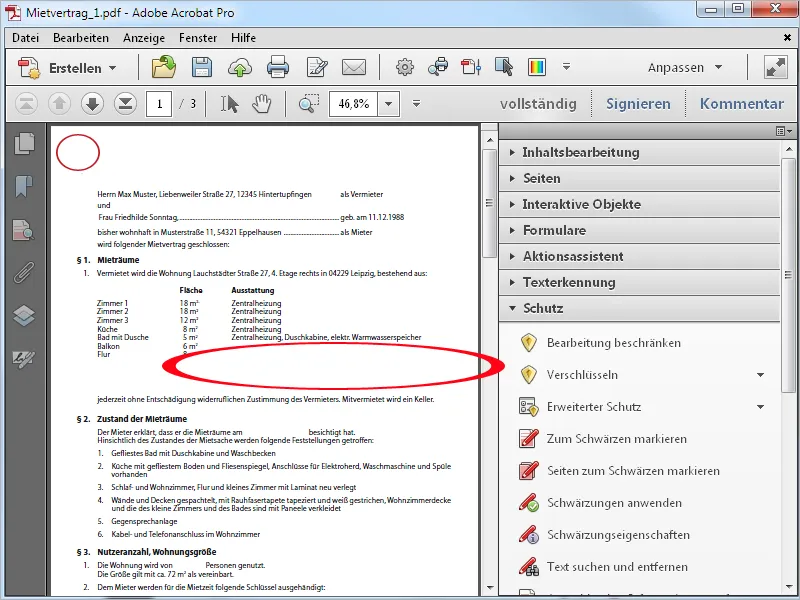
Task: Click the cloud upload icon
Action: 239,67
